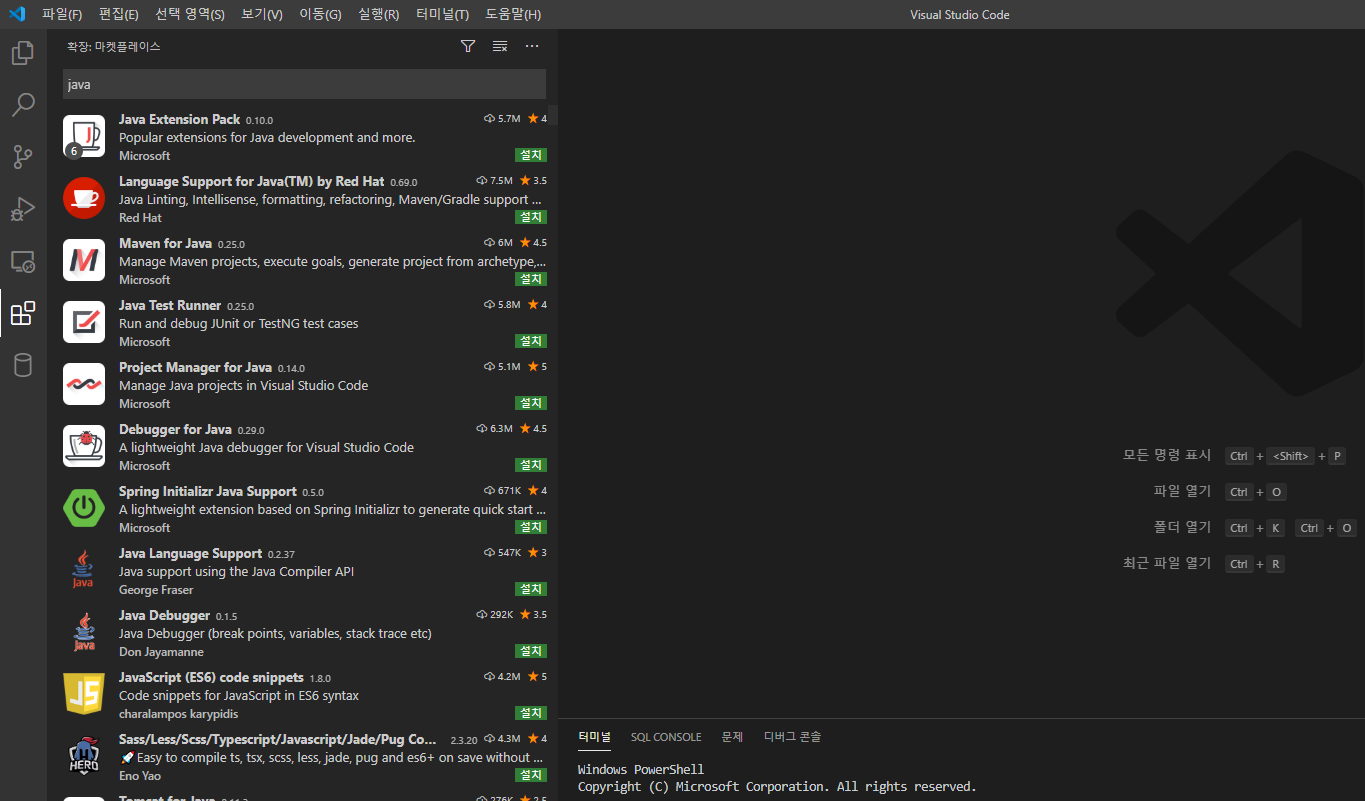Switch to the 문제 panel tab
1365x801 pixels.
tap(732, 737)
